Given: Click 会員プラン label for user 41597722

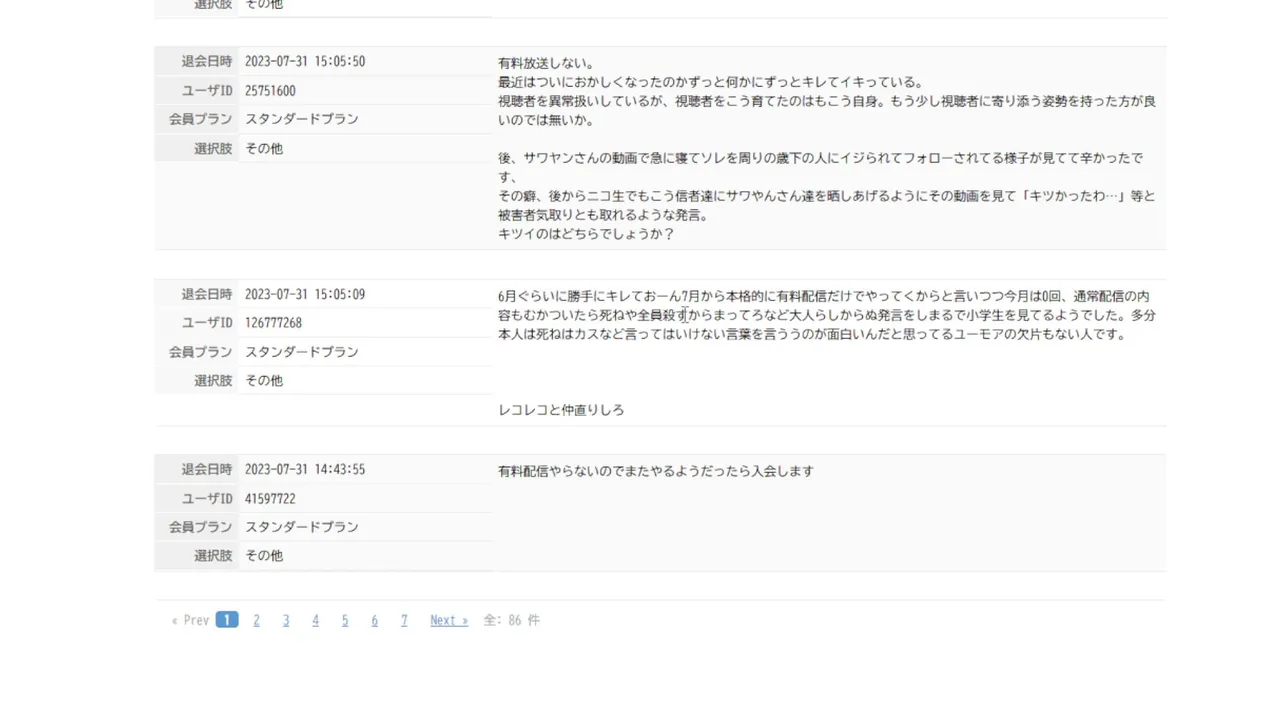Looking at the screenshot, I should click(201, 527).
